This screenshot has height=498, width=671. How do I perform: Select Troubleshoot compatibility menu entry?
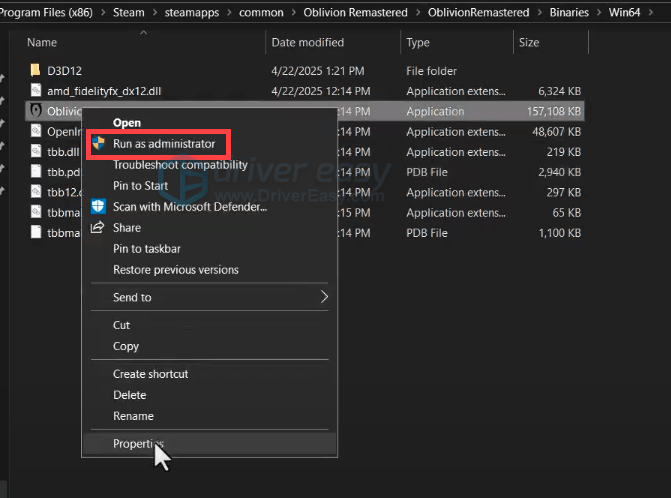coord(179,165)
